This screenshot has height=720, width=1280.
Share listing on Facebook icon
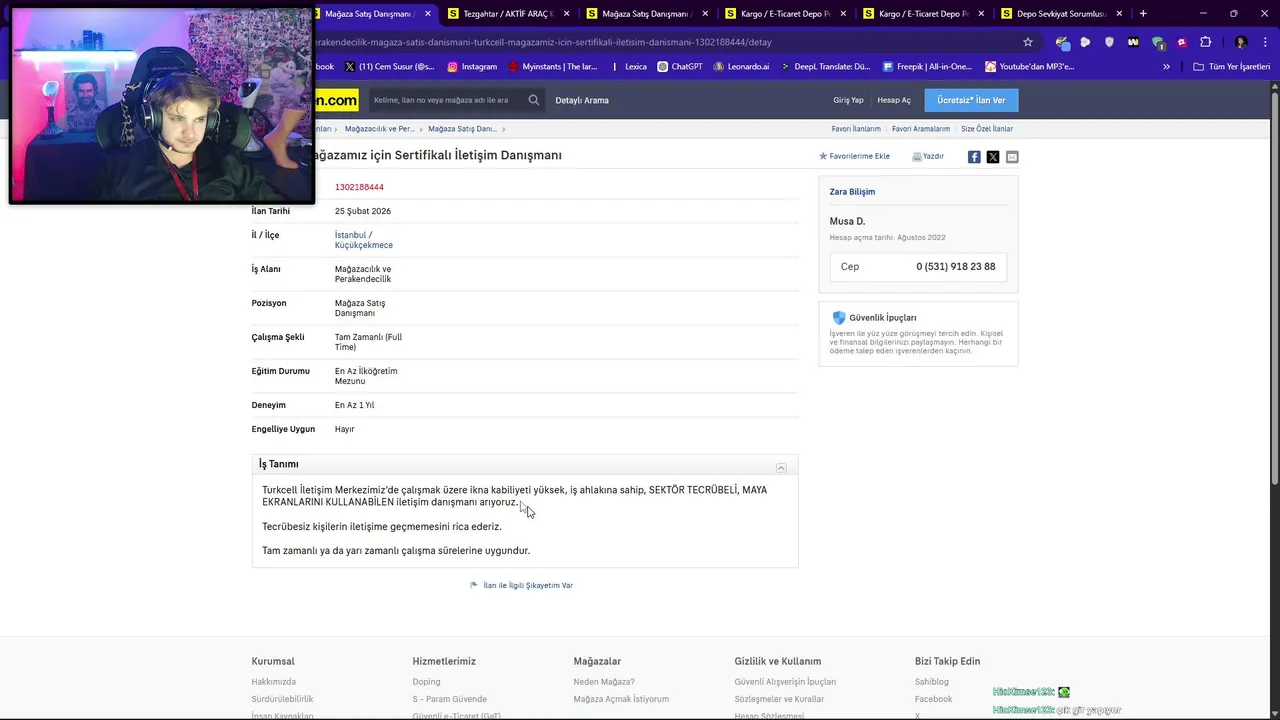click(974, 157)
